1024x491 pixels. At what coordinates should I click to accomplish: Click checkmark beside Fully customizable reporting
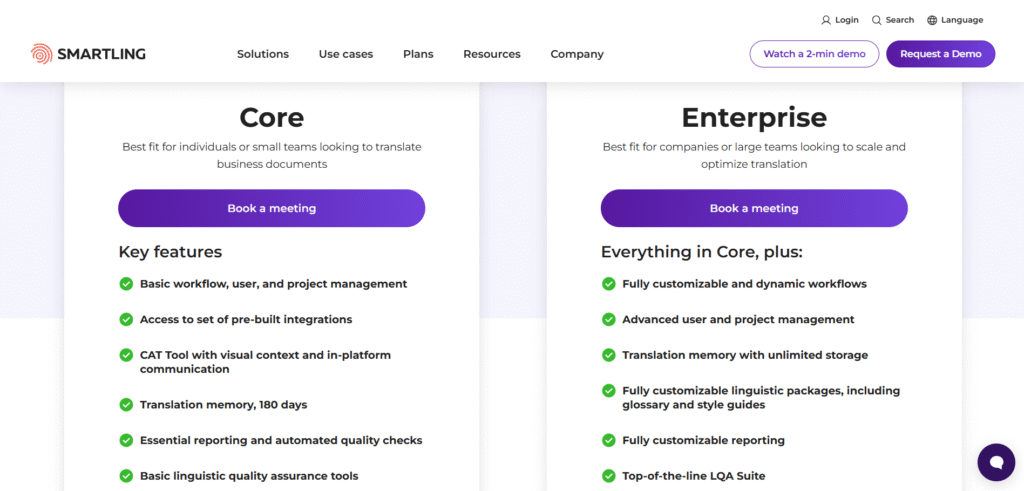click(608, 440)
